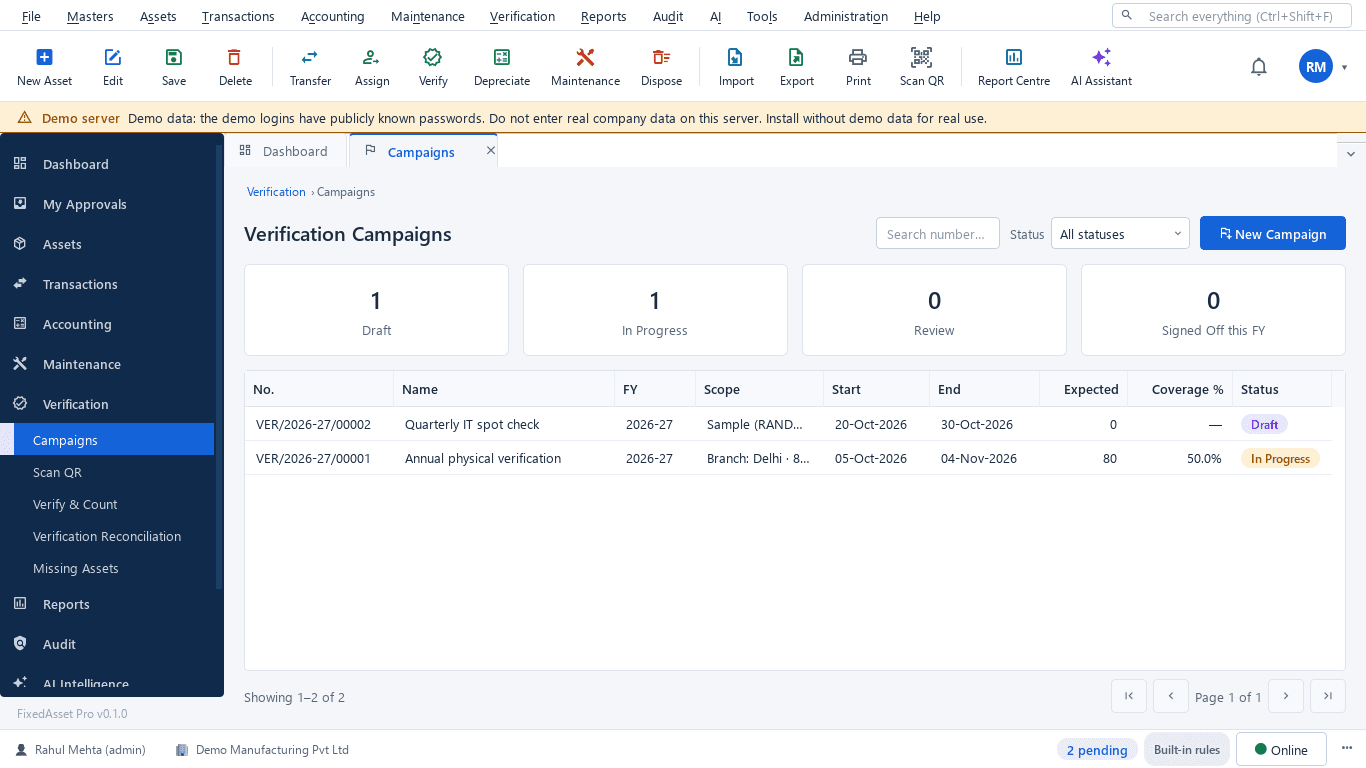
Task: Click the 2 pending status badge
Action: pos(1097,750)
